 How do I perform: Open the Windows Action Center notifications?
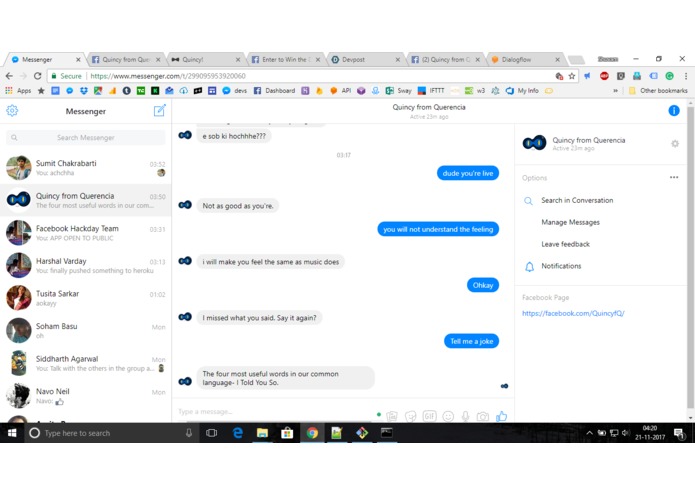coord(679,433)
